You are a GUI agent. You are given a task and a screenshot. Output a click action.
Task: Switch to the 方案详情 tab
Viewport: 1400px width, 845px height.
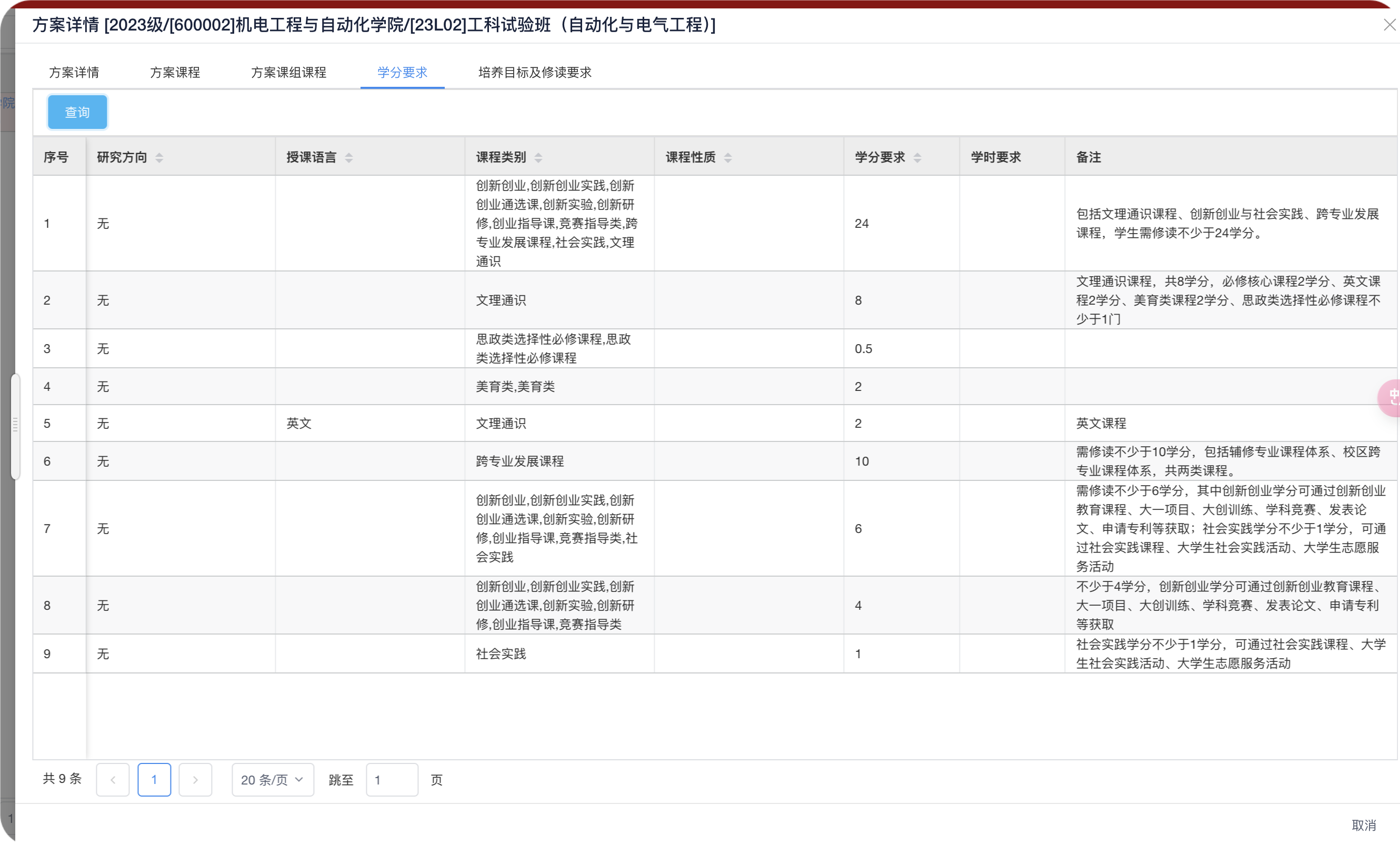click(x=74, y=73)
